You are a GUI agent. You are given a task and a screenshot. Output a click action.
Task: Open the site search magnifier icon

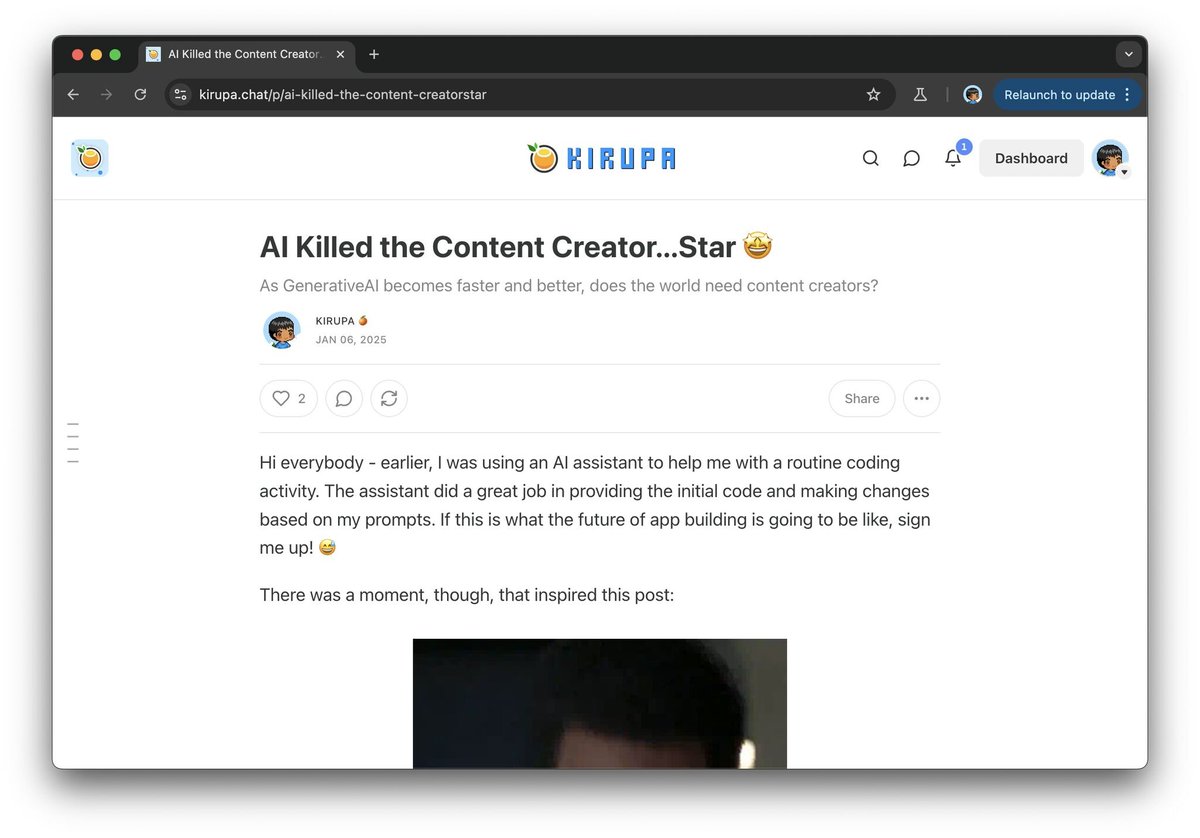[x=871, y=158]
